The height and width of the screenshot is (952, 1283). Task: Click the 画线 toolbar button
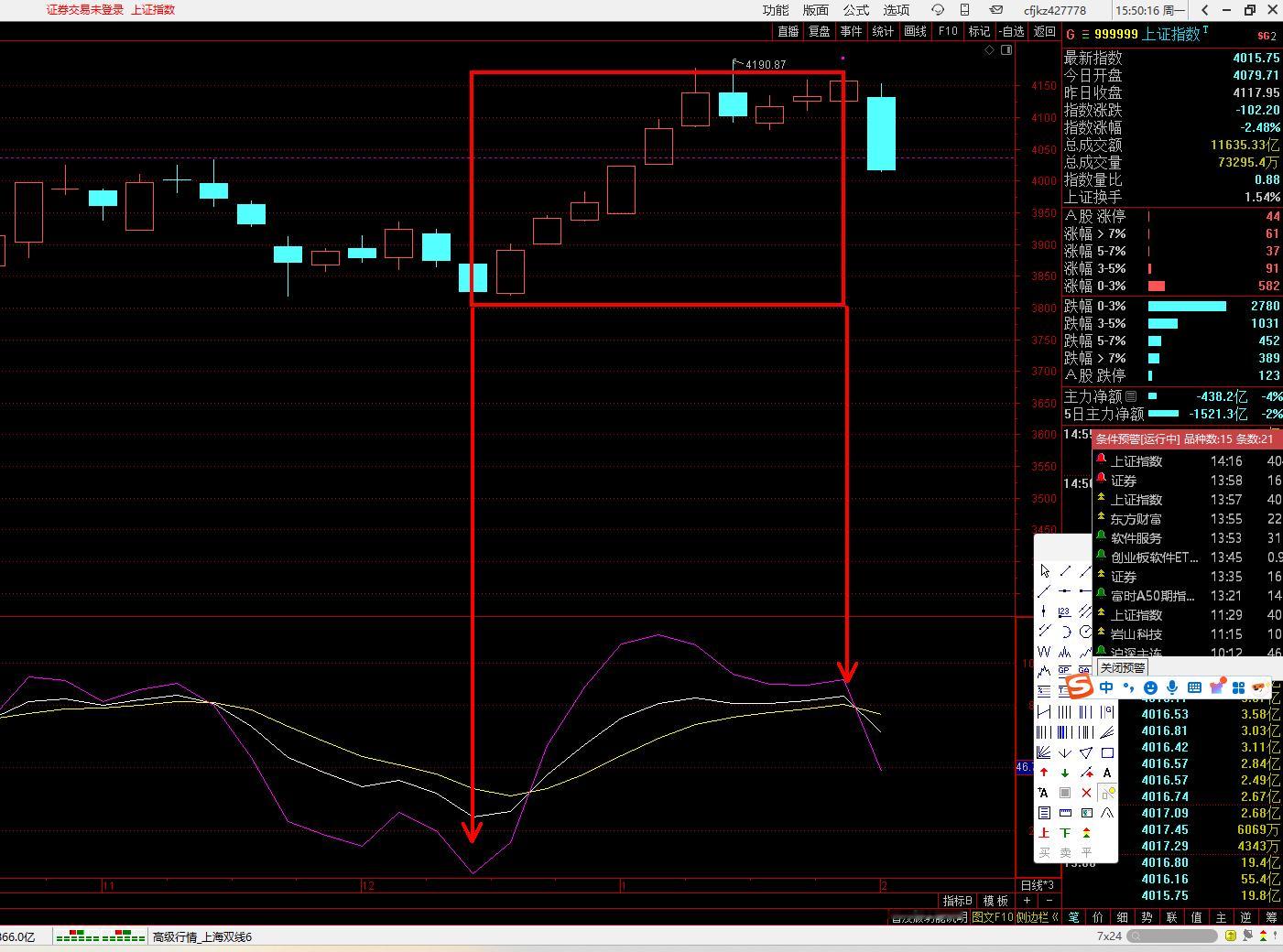pyautogui.click(x=915, y=31)
